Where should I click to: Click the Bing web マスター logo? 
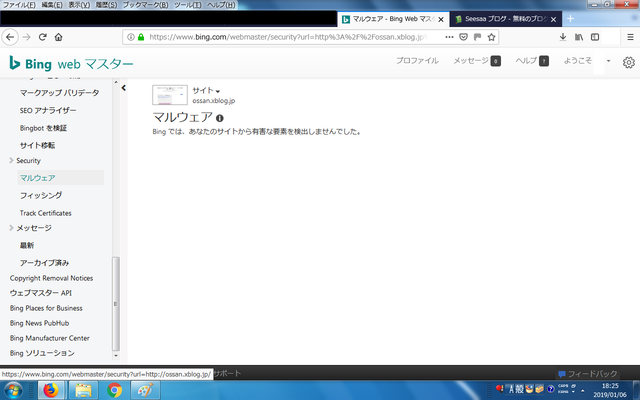point(71,64)
